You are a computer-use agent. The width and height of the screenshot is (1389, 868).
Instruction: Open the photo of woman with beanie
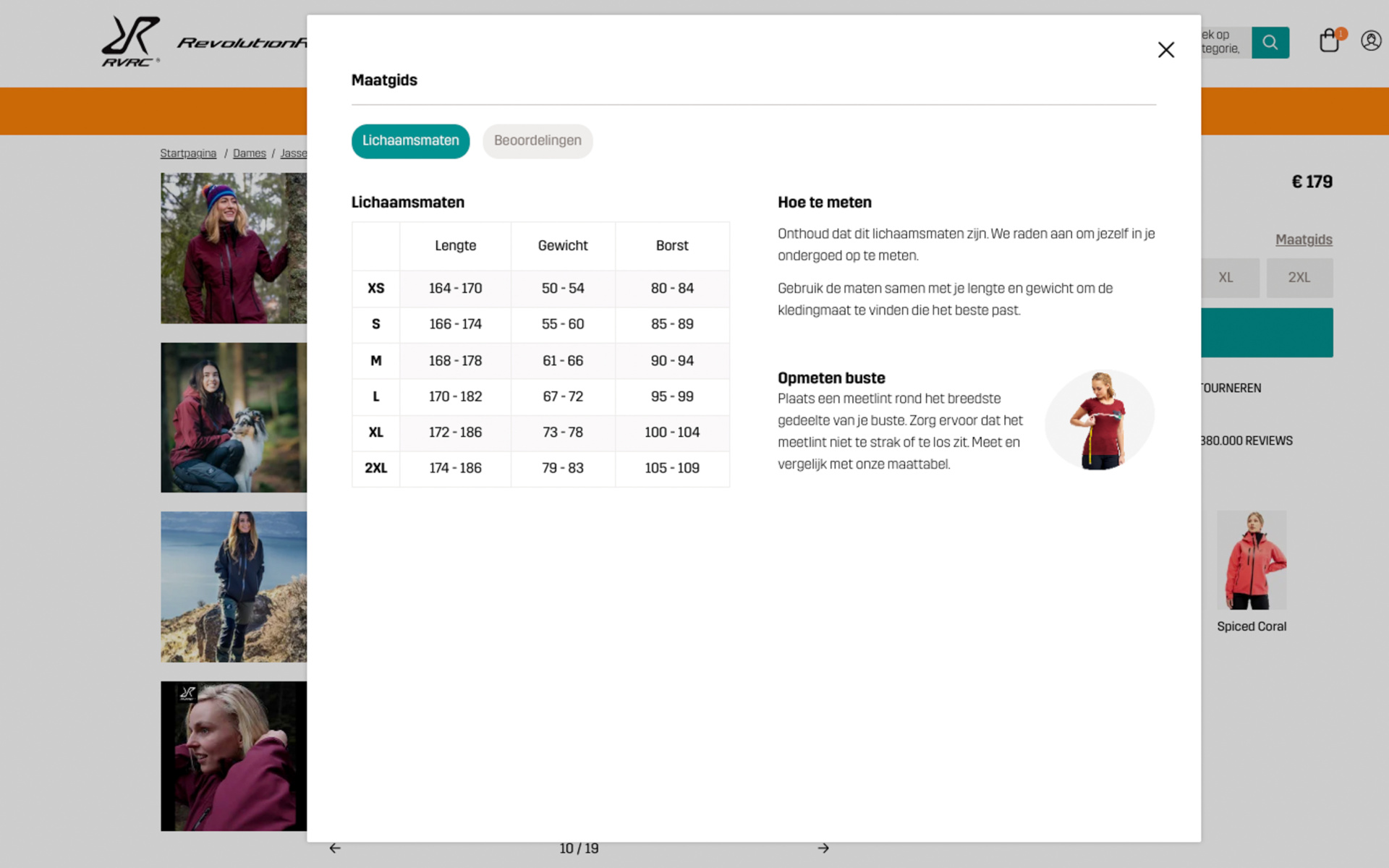(234, 248)
